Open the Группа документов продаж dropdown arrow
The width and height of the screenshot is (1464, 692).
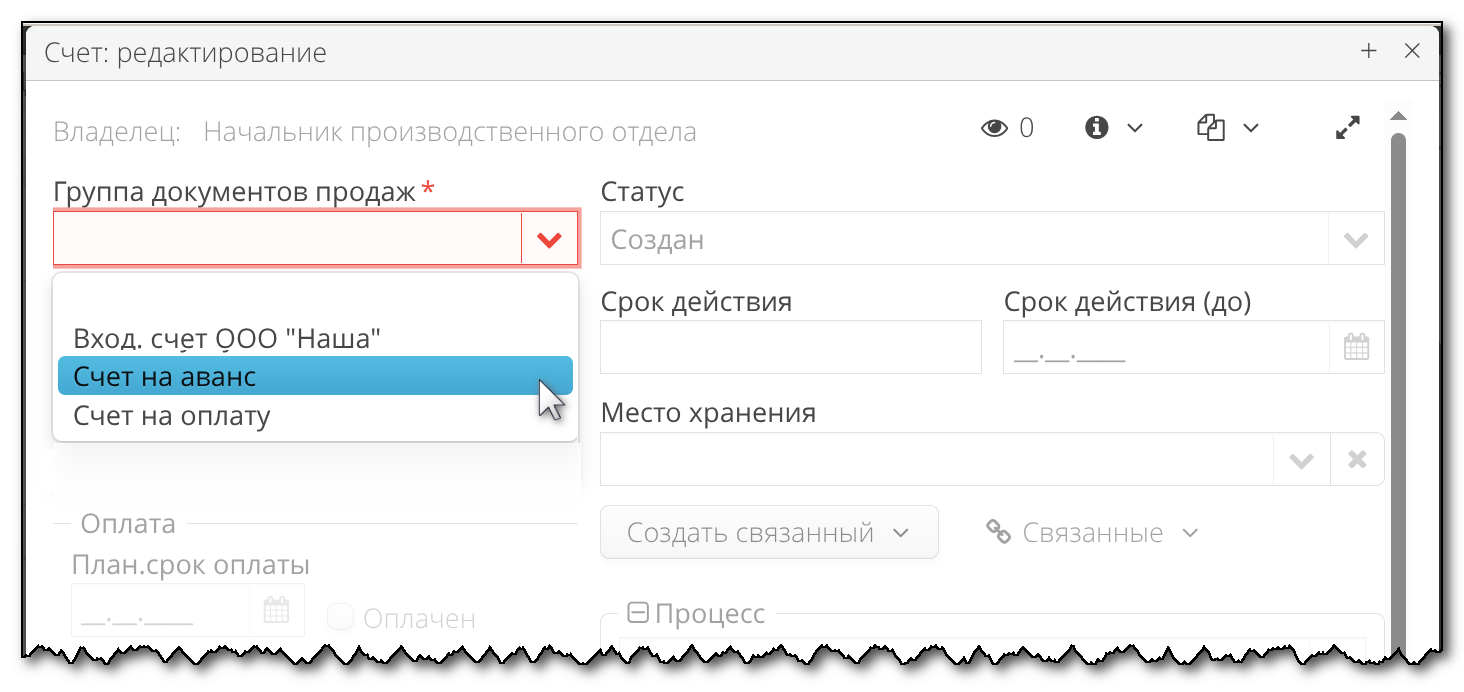coord(549,237)
